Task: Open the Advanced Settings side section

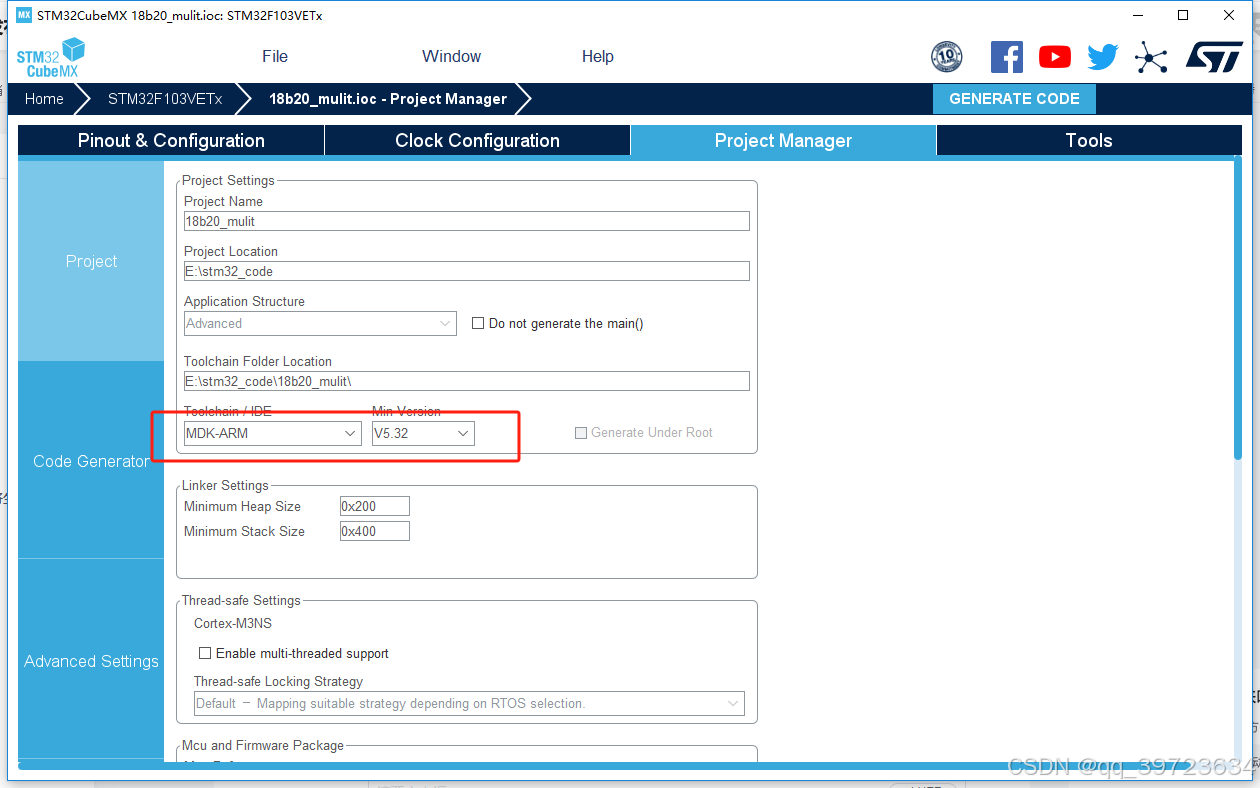Action: (x=91, y=661)
